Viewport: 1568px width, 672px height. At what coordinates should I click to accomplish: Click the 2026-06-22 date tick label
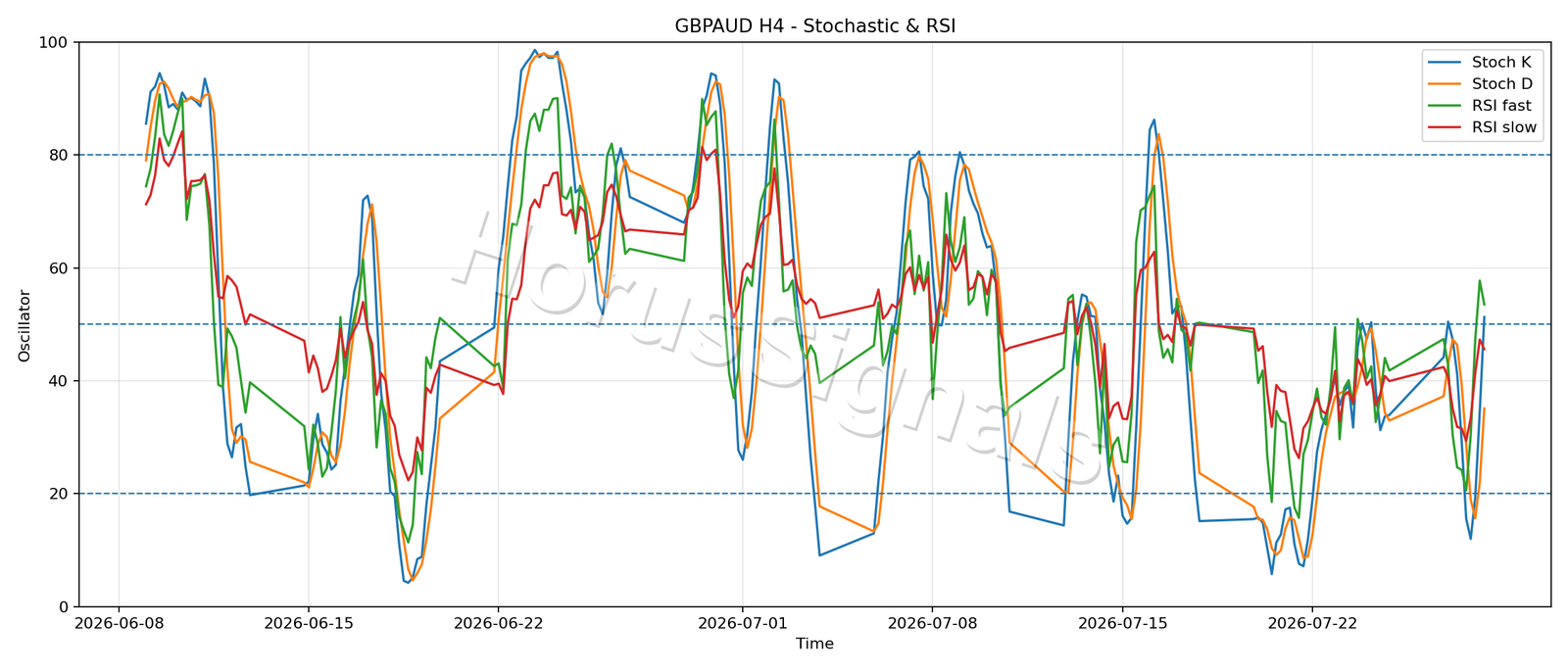(x=499, y=621)
